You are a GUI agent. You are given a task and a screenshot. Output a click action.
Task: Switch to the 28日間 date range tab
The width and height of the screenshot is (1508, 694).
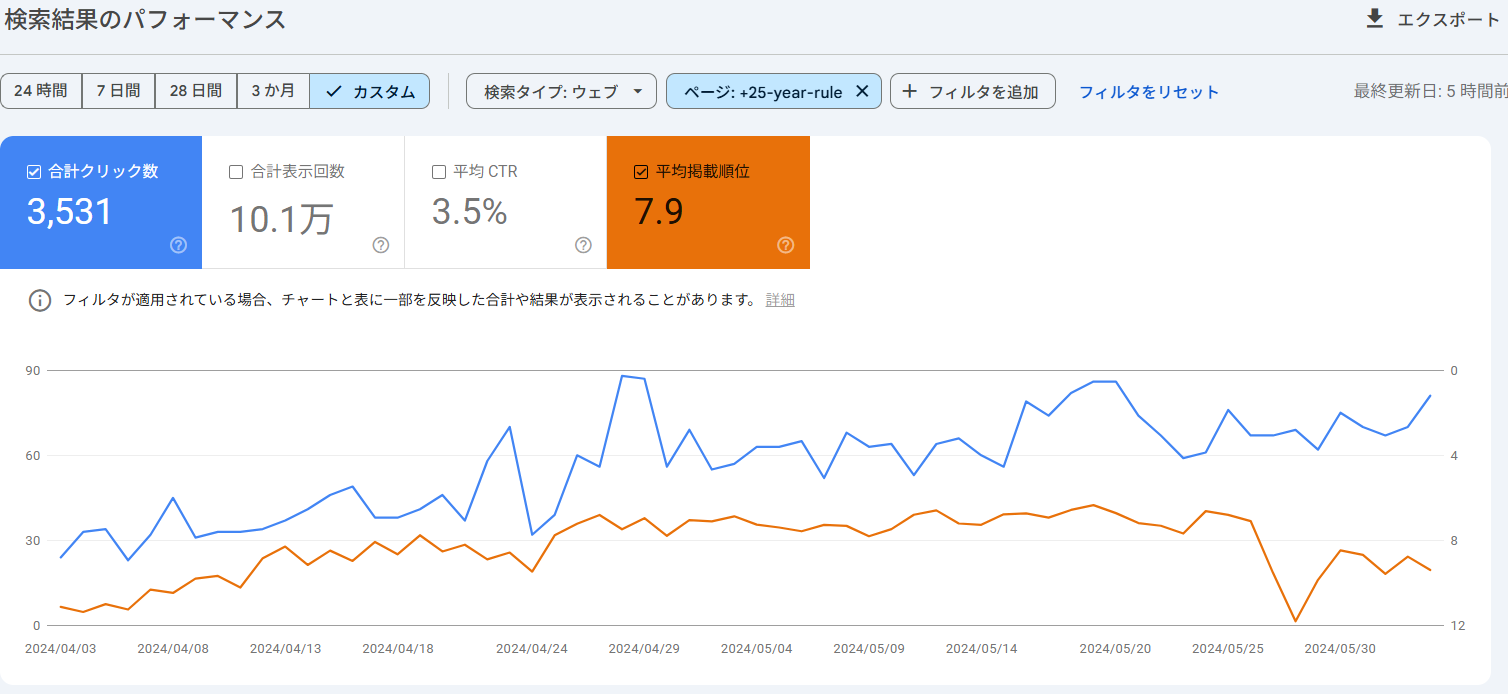[x=195, y=90]
